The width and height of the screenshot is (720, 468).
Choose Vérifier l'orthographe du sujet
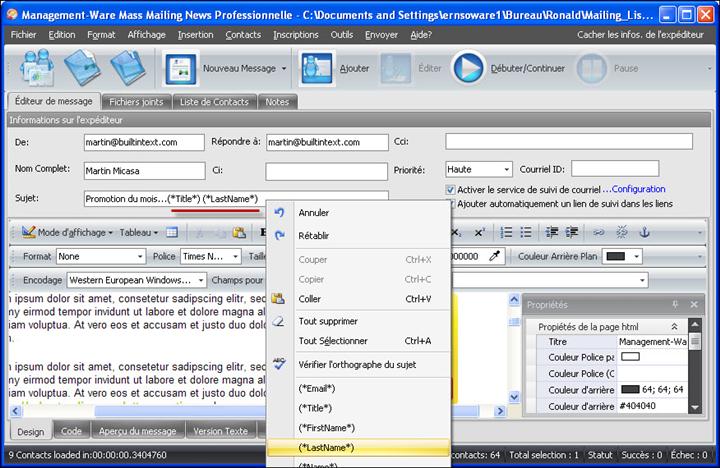click(x=359, y=365)
